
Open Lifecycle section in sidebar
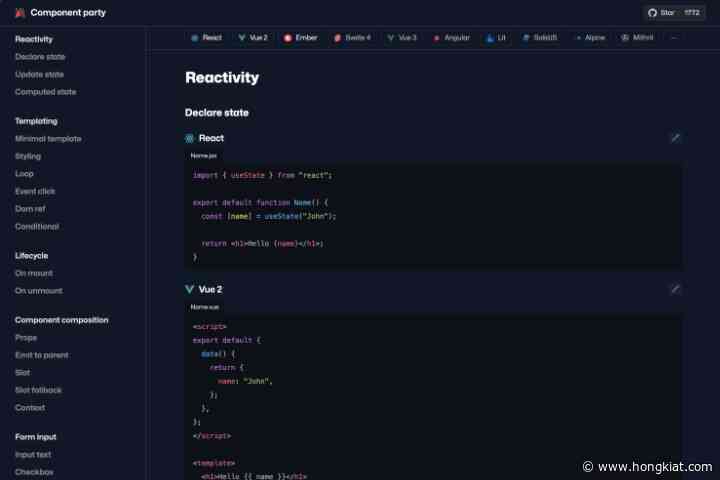32,256
